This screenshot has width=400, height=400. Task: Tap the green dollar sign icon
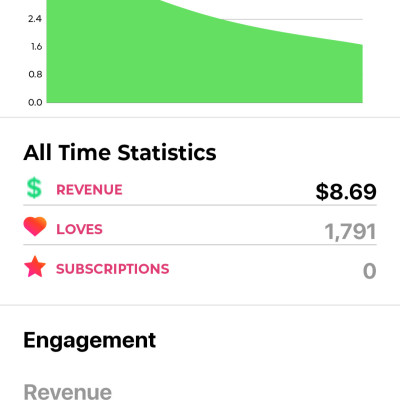click(x=34, y=188)
